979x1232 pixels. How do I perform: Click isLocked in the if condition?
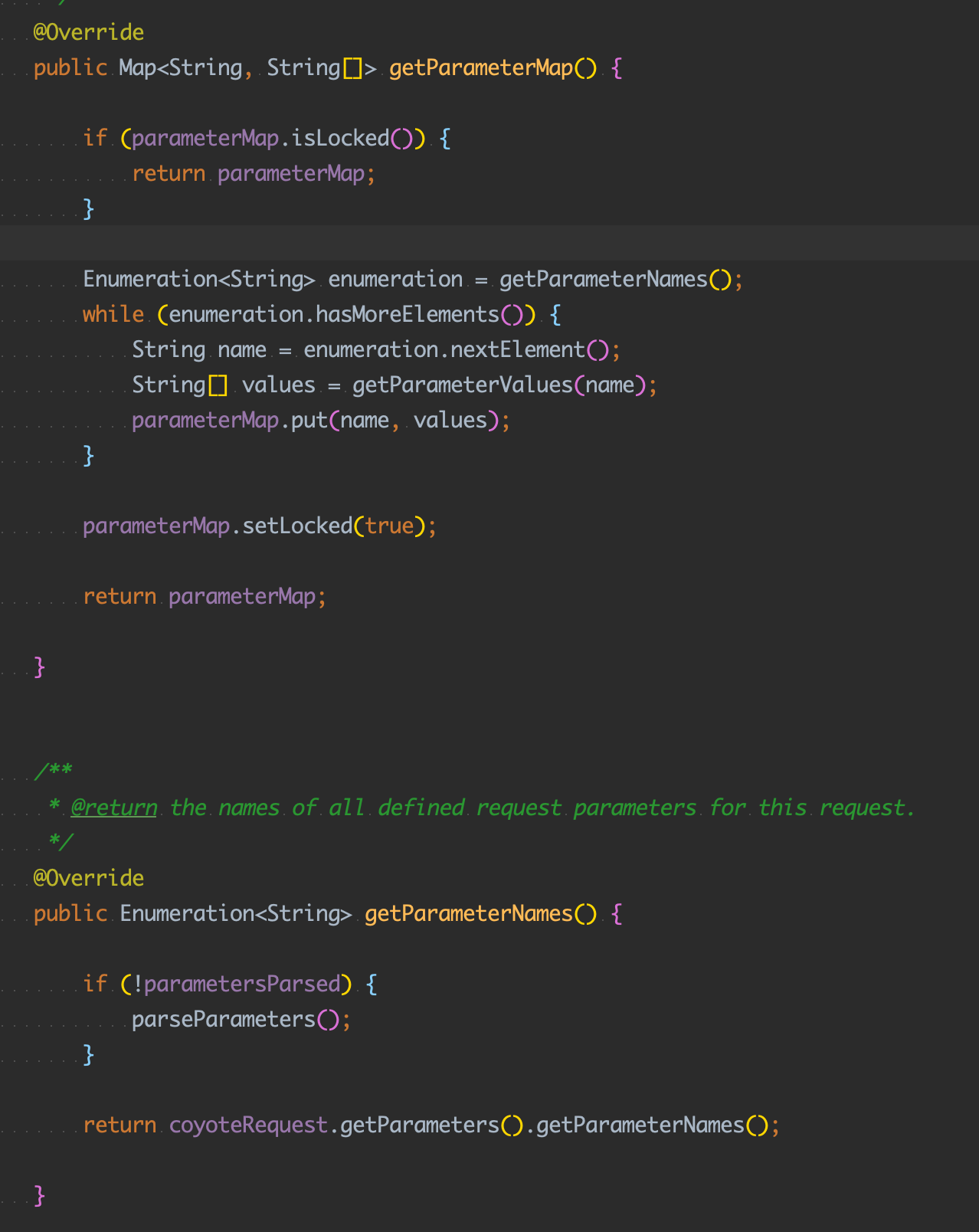pos(341,138)
